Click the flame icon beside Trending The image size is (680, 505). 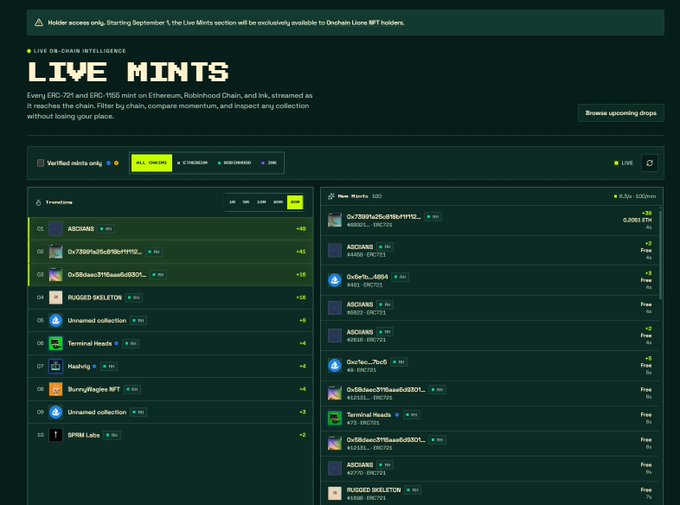coord(38,202)
